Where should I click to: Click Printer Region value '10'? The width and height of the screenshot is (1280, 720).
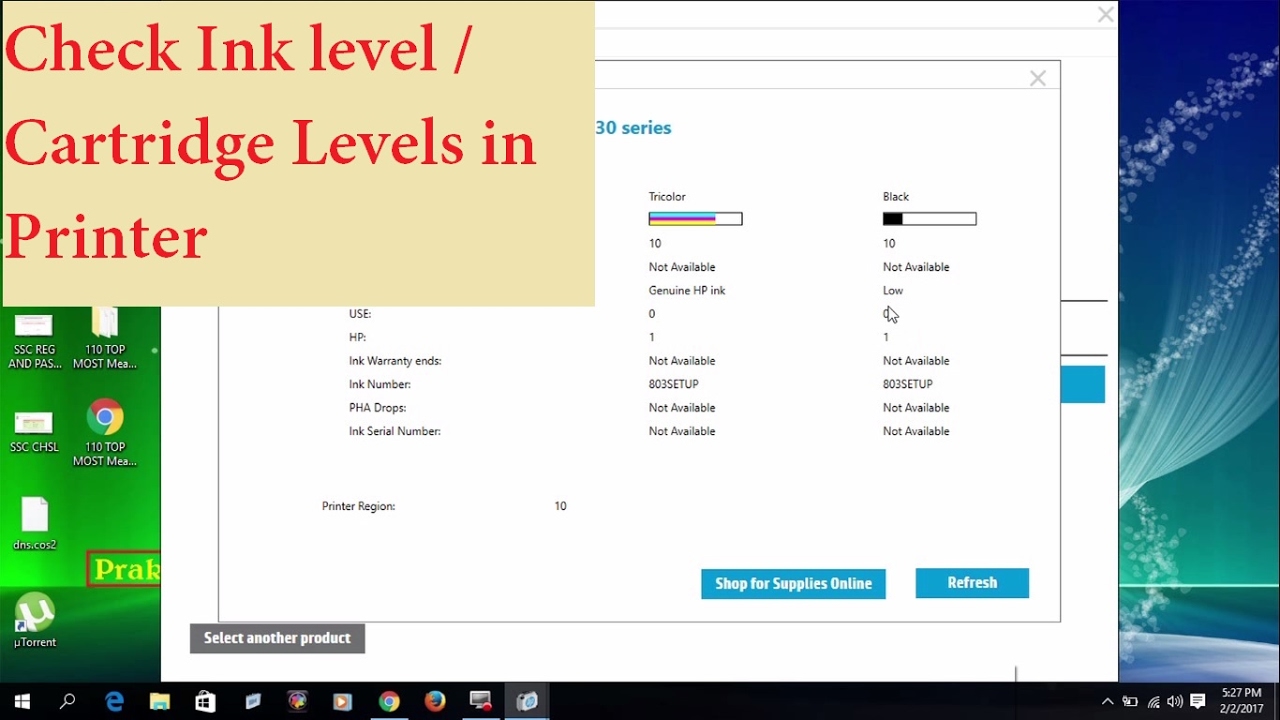pos(561,507)
